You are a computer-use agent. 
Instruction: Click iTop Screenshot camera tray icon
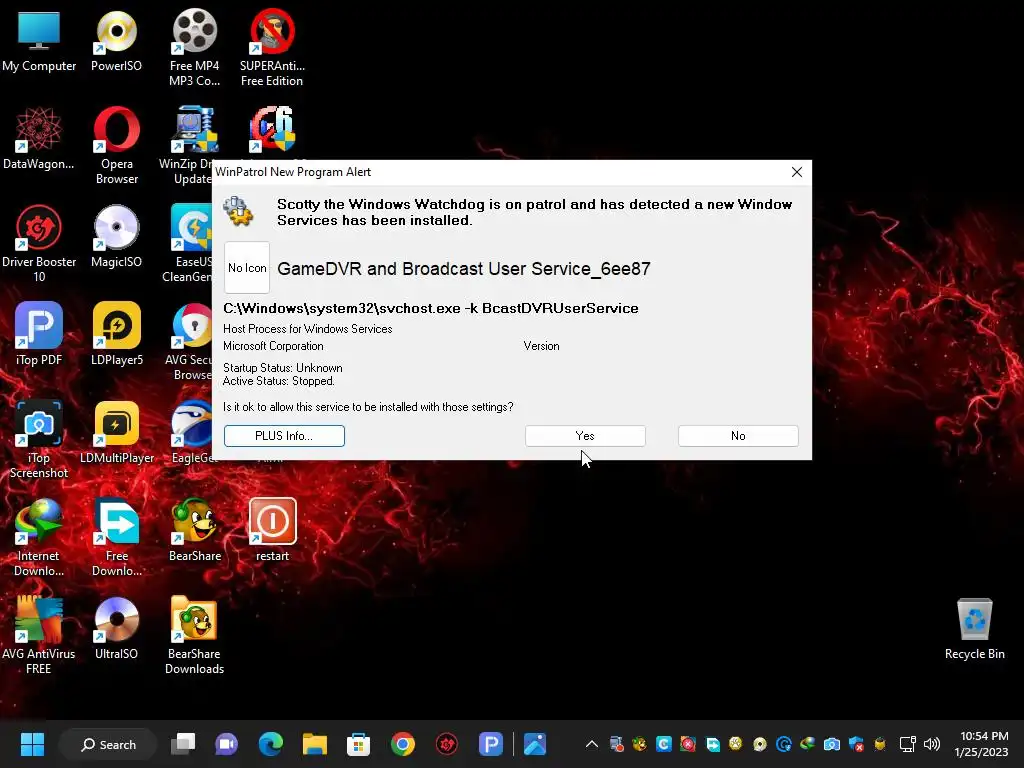click(831, 744)
